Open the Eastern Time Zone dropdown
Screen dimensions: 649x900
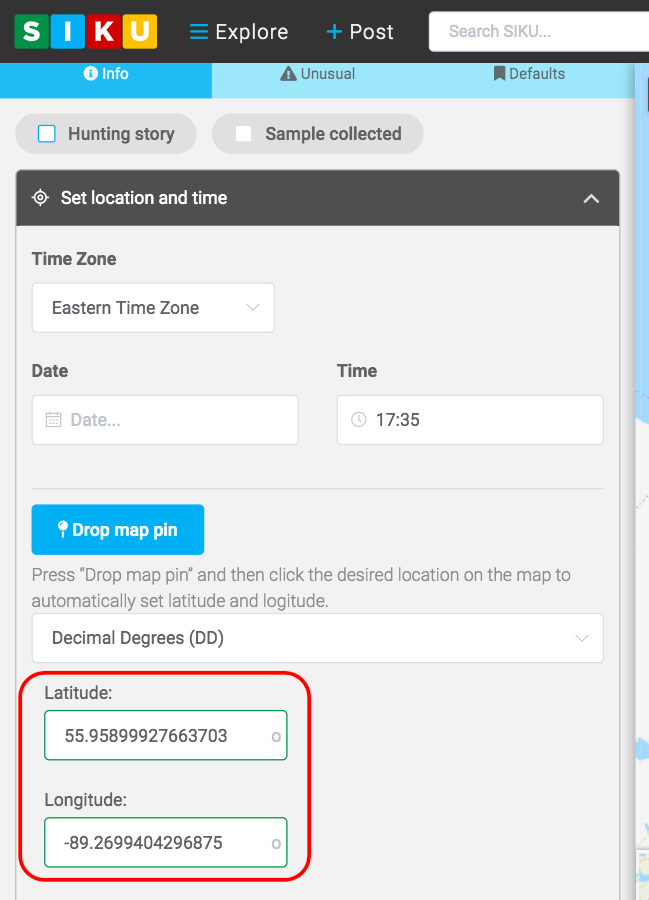tap(153, 308)
